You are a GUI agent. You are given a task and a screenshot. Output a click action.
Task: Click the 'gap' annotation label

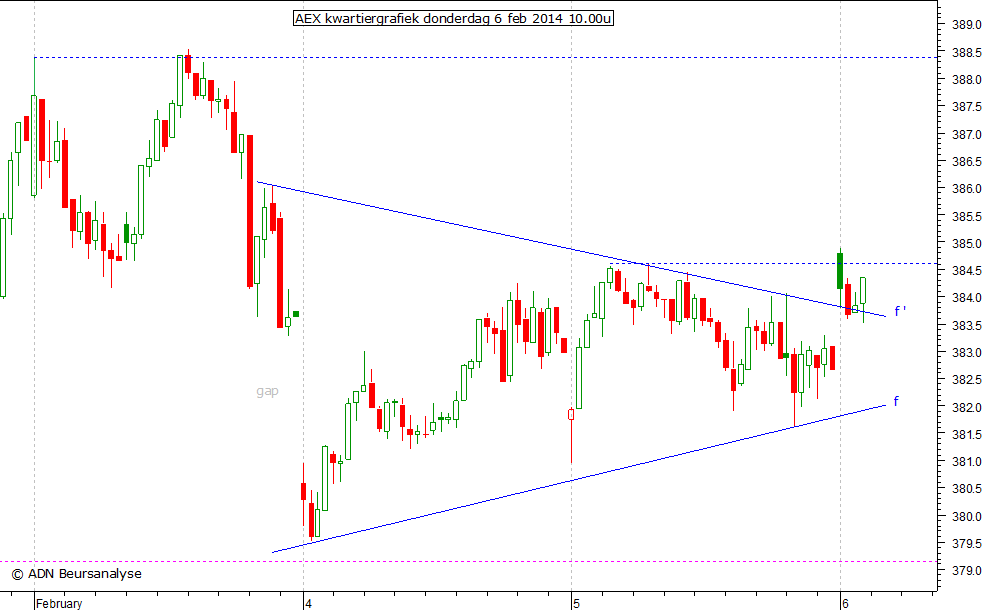pos(267,391)
